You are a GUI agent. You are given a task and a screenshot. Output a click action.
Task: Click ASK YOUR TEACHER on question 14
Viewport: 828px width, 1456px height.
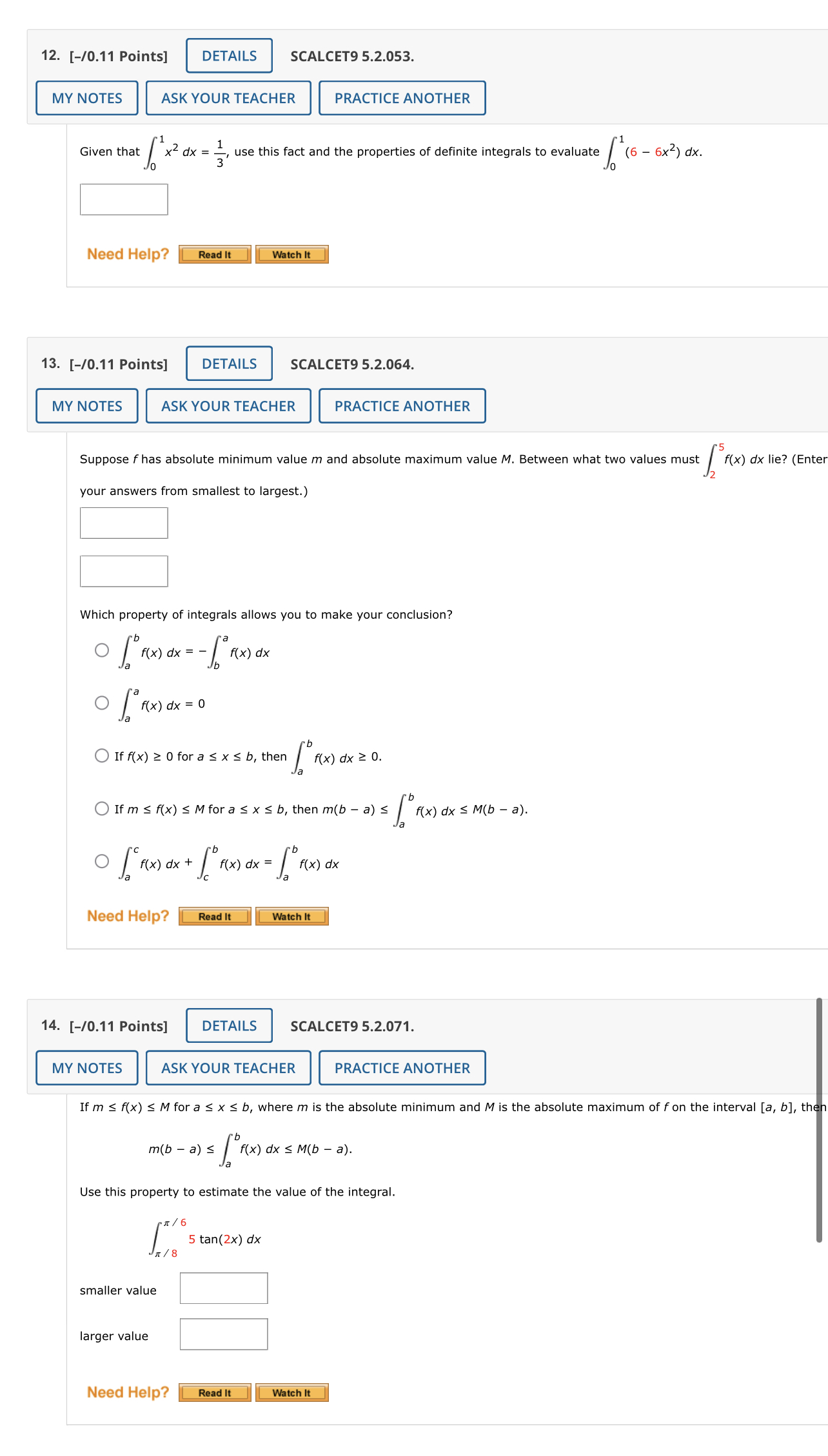(228, 1068)
